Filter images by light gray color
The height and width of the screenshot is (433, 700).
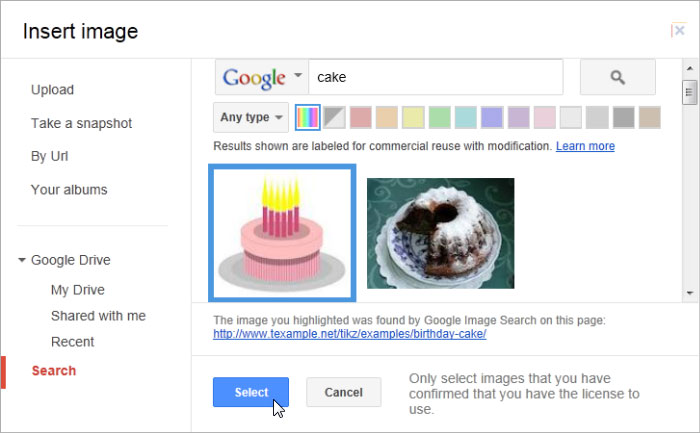click(597, 117)
